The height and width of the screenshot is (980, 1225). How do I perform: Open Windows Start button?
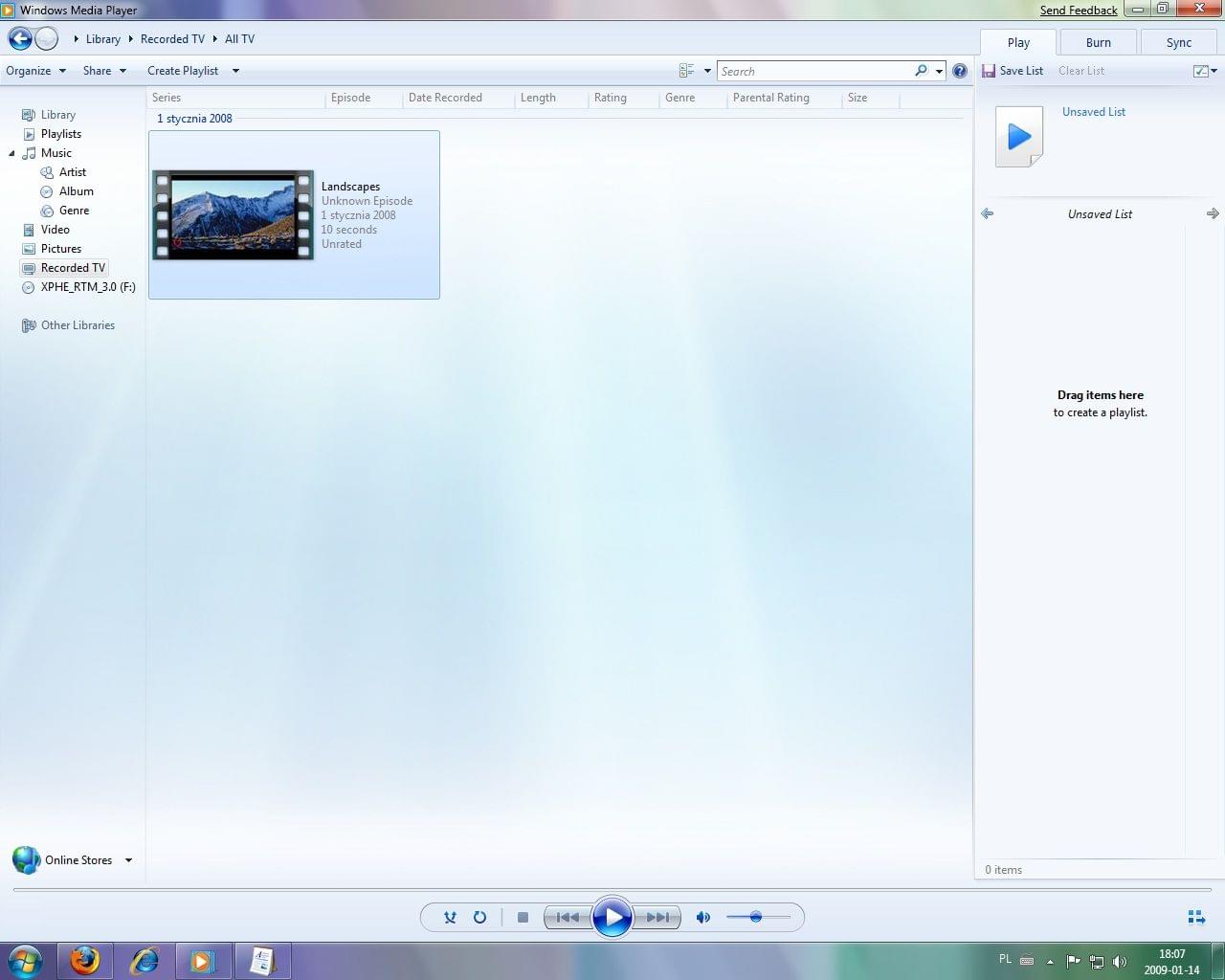(26, 960)
